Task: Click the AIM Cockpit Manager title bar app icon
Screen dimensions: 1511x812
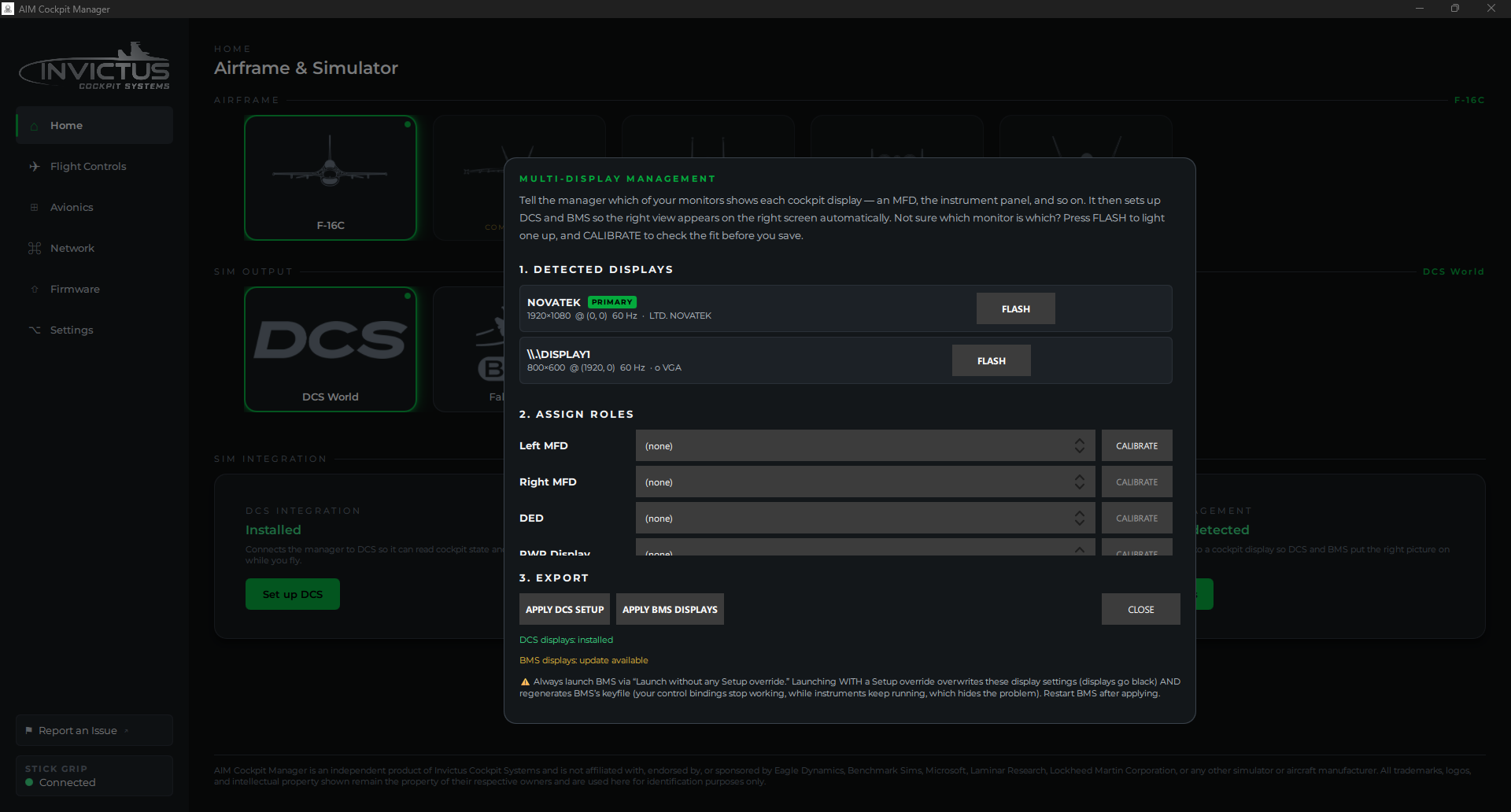Action: 8,9
